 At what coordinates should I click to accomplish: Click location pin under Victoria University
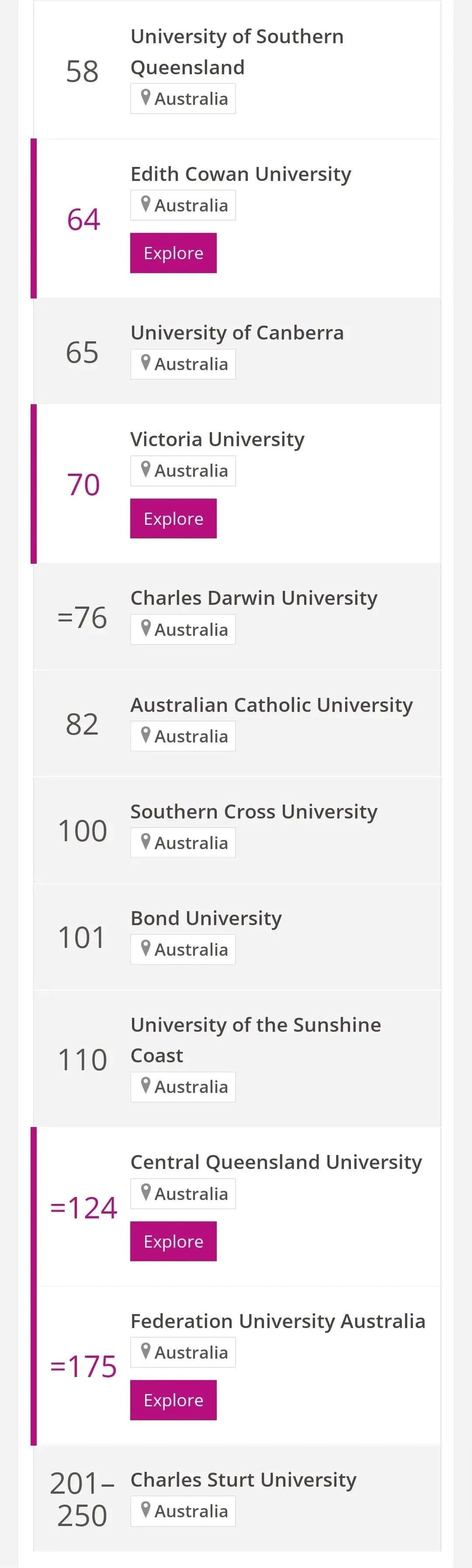(146, 469)
